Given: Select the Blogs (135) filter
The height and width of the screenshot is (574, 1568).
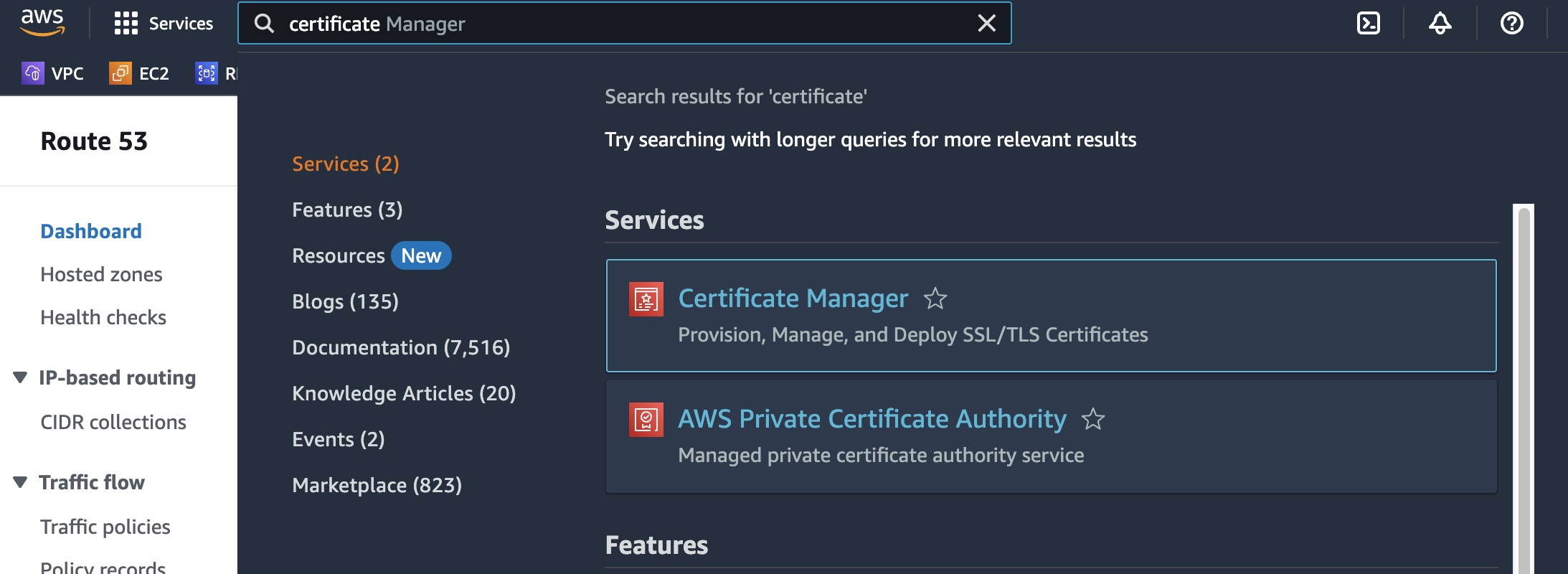Looking at the screenshot, I should (345, 301).
